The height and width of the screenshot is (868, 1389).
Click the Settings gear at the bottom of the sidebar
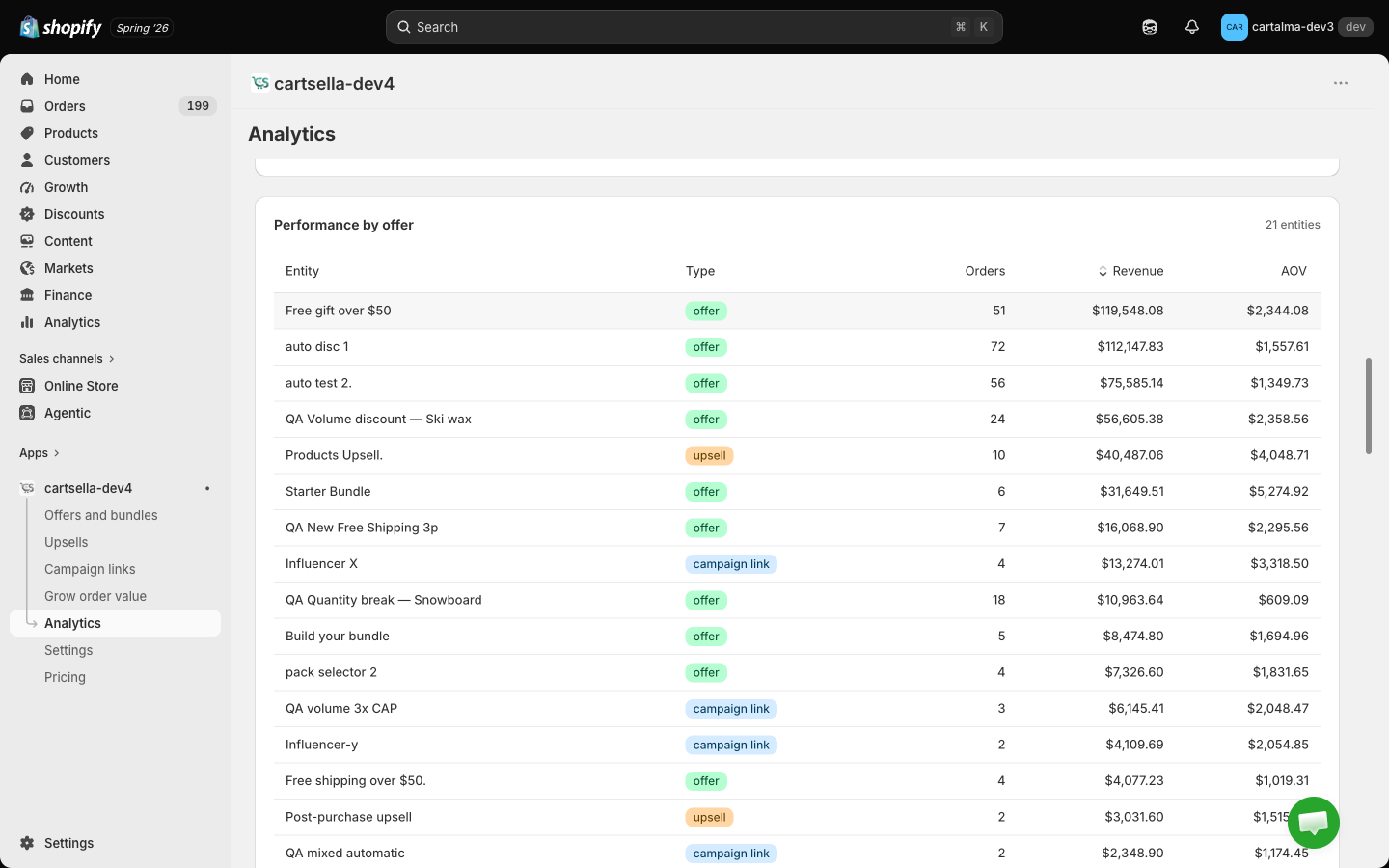point(27,843)
